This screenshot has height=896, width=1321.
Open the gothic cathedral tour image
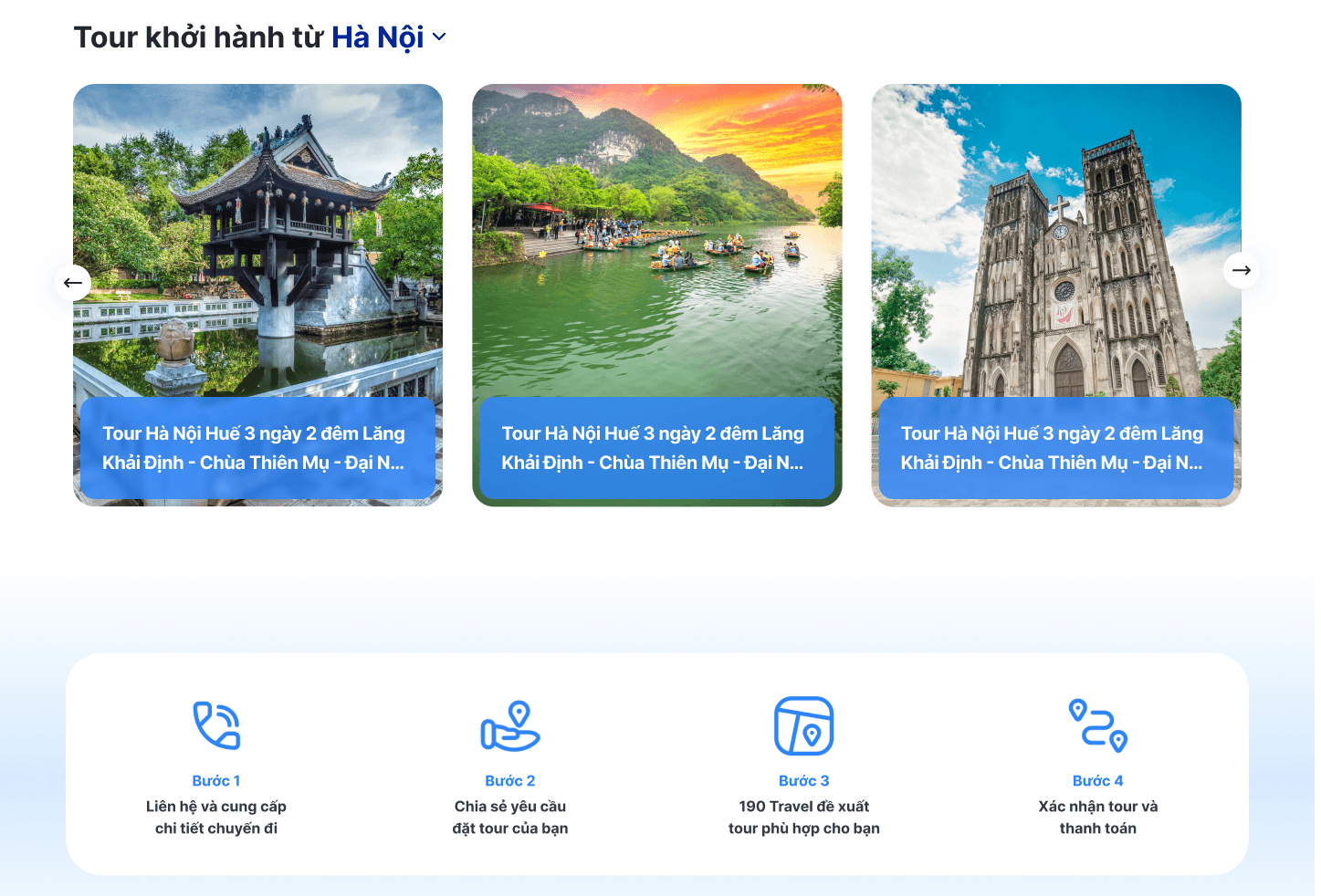click(1055, 237)
